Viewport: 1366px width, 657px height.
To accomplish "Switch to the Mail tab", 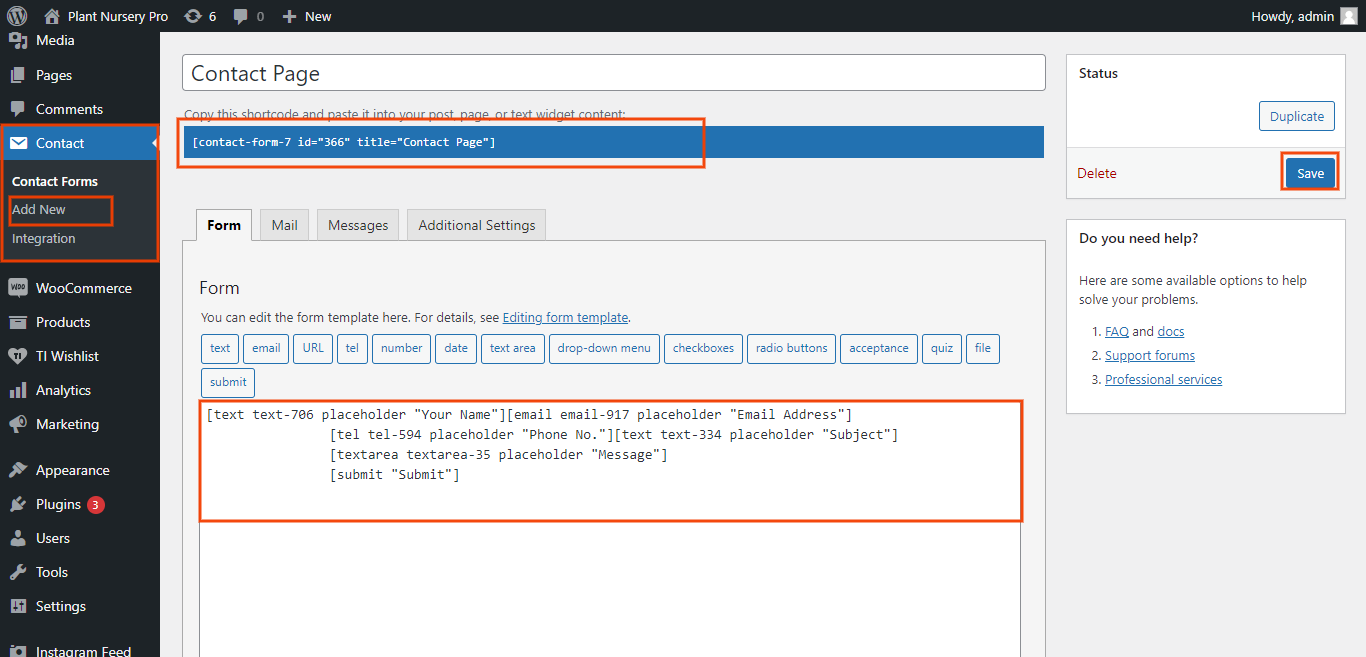I will [x=284, y=225].
